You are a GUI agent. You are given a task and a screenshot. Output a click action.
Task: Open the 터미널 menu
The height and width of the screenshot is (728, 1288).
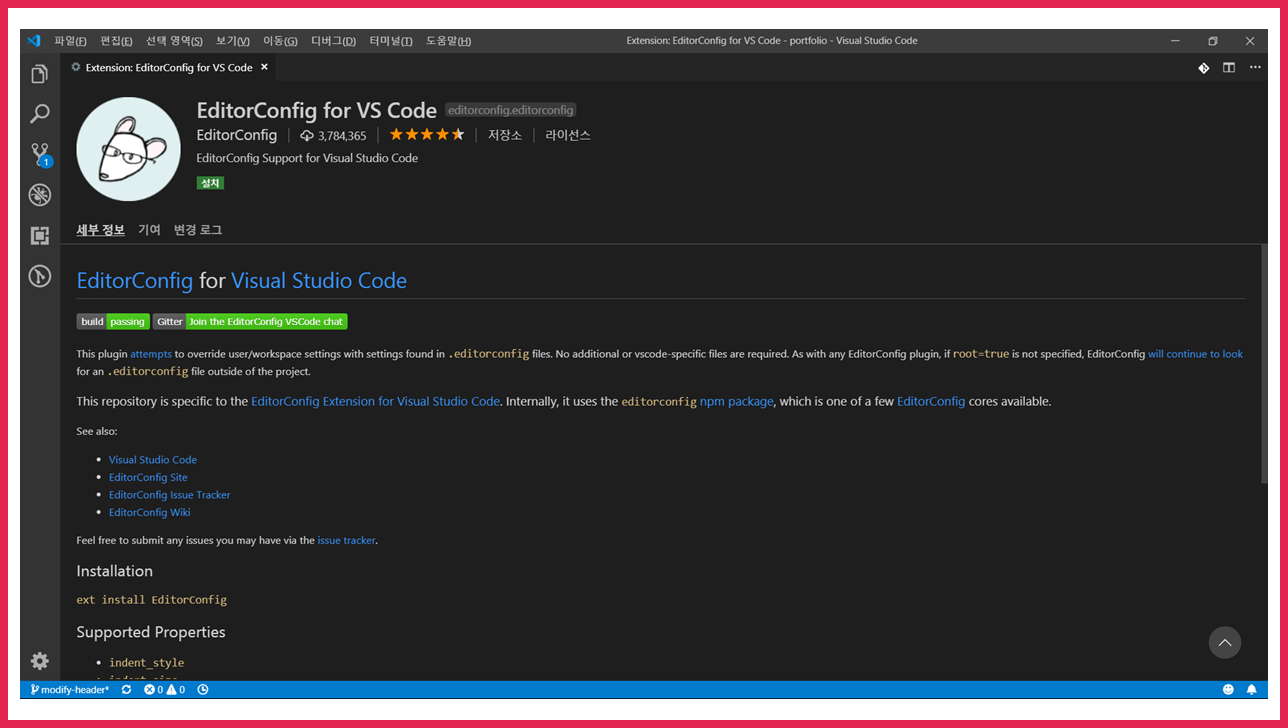tap(391, 41)
